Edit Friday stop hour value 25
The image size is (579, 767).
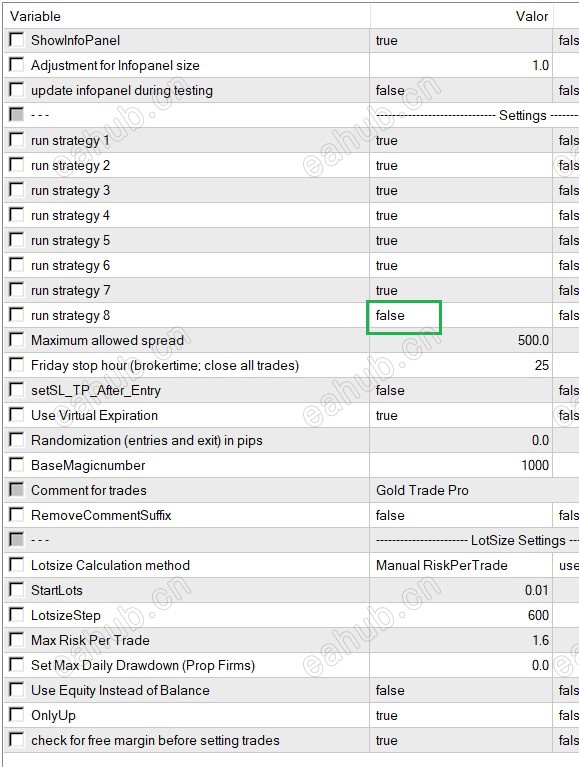[461, 365]
